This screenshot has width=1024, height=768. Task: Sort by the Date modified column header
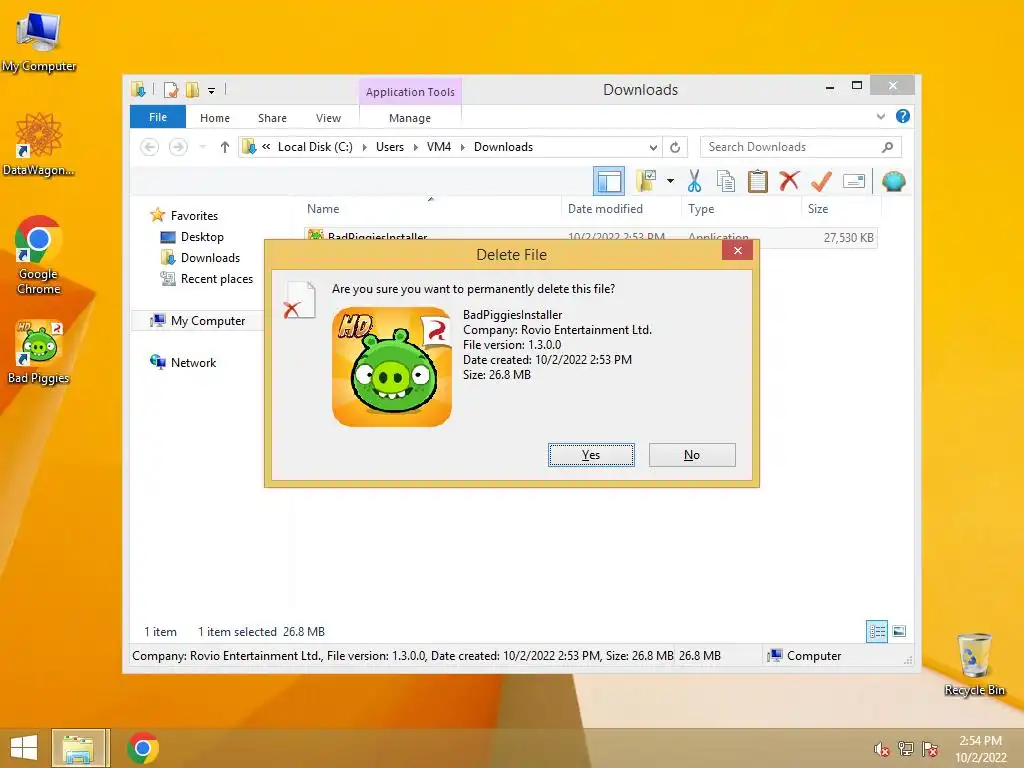click(605, 209)
